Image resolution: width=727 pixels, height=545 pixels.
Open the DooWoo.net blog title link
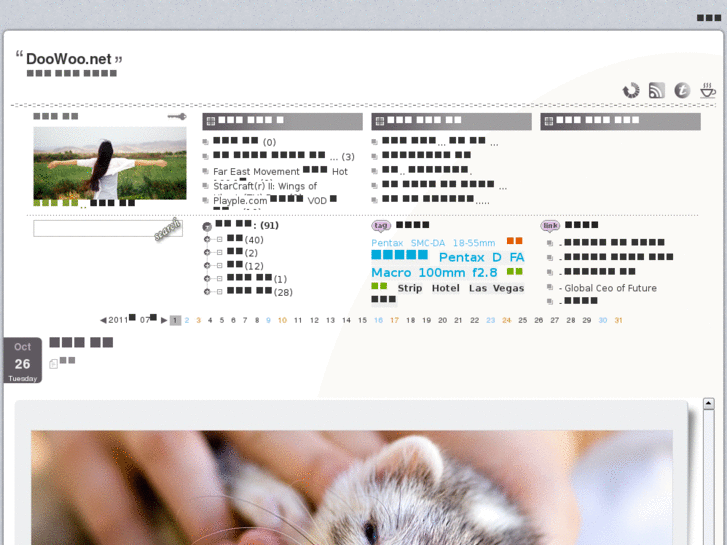point(69,59)
